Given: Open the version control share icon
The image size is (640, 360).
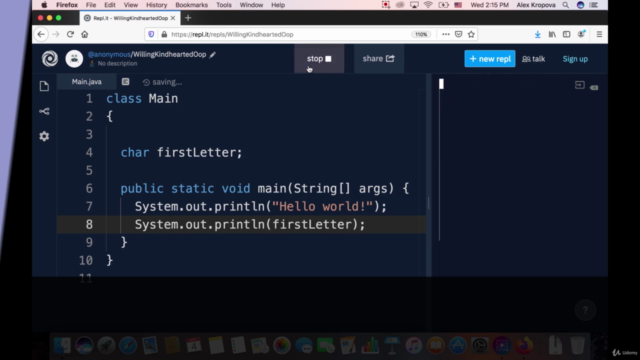Looking at the screenshot, I should (x=44, y=111).
